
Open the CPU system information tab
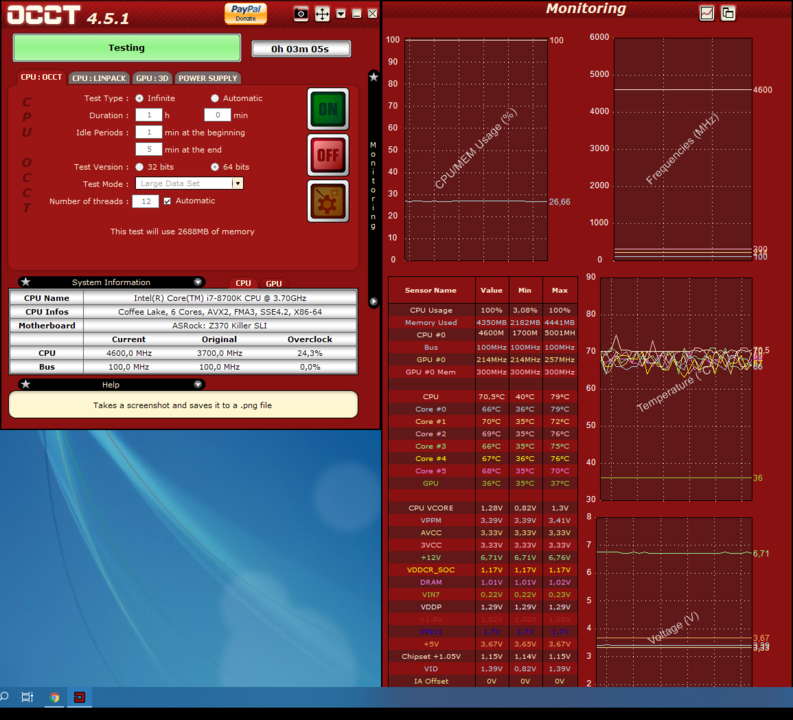243,284
